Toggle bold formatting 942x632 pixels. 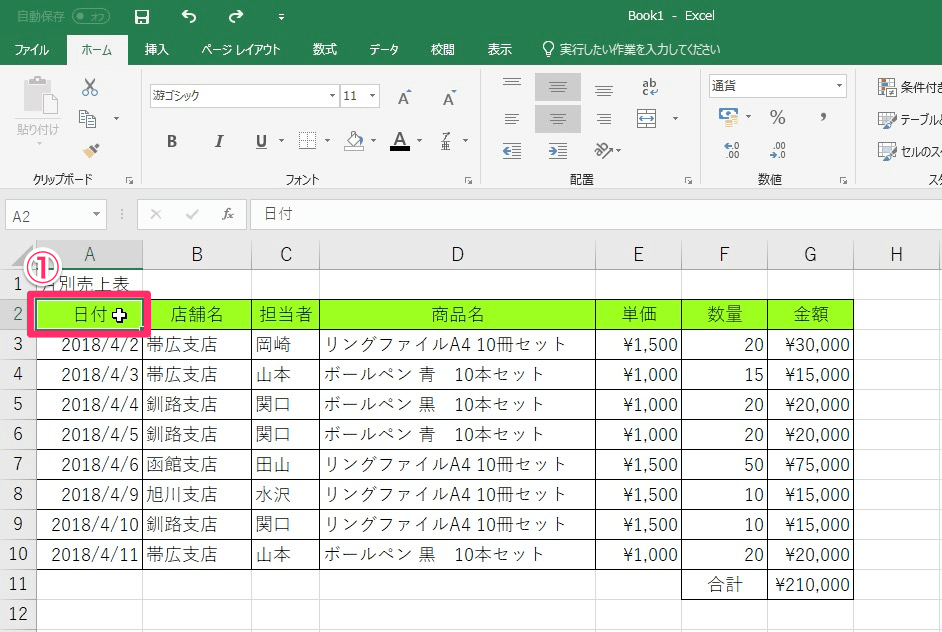[x=172, y=141]
